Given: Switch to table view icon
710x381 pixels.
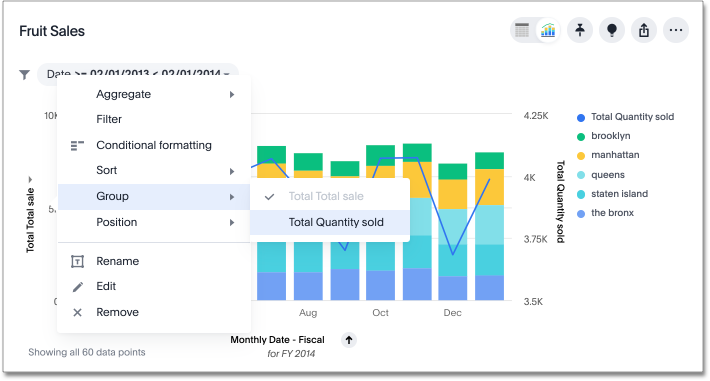Looking at the screenshot, I should click(522, 30).
